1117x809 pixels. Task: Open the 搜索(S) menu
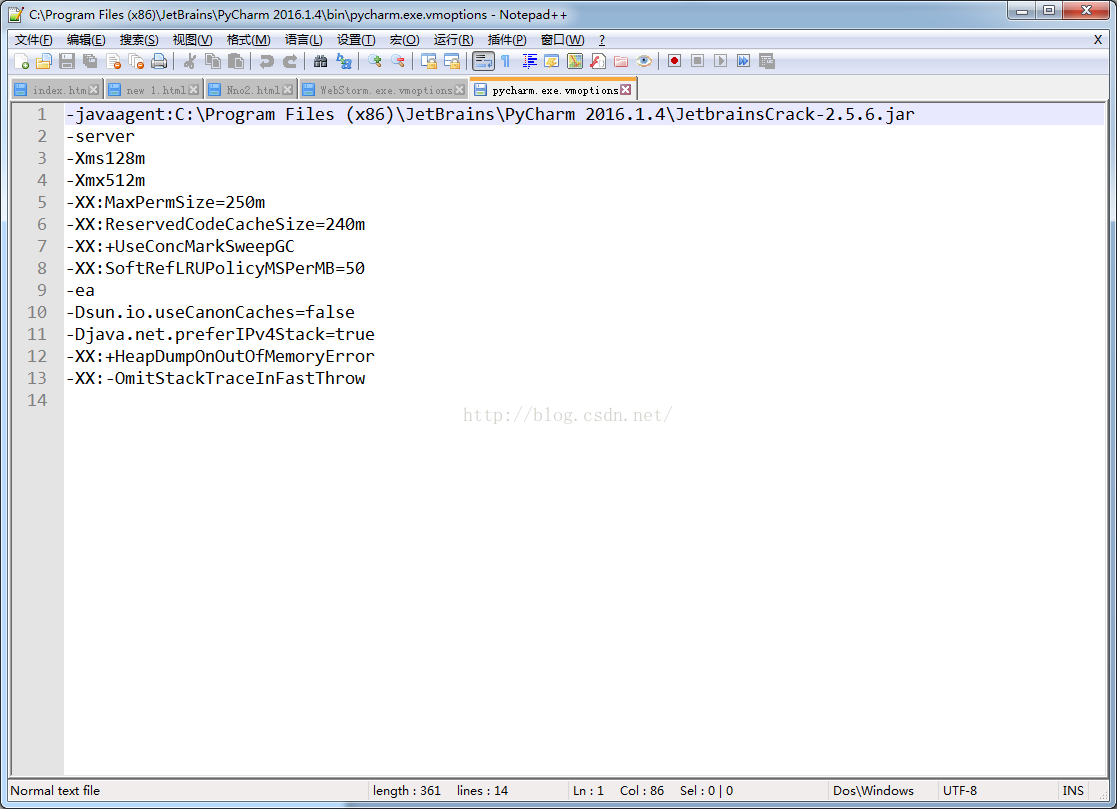tap(139, 40)
